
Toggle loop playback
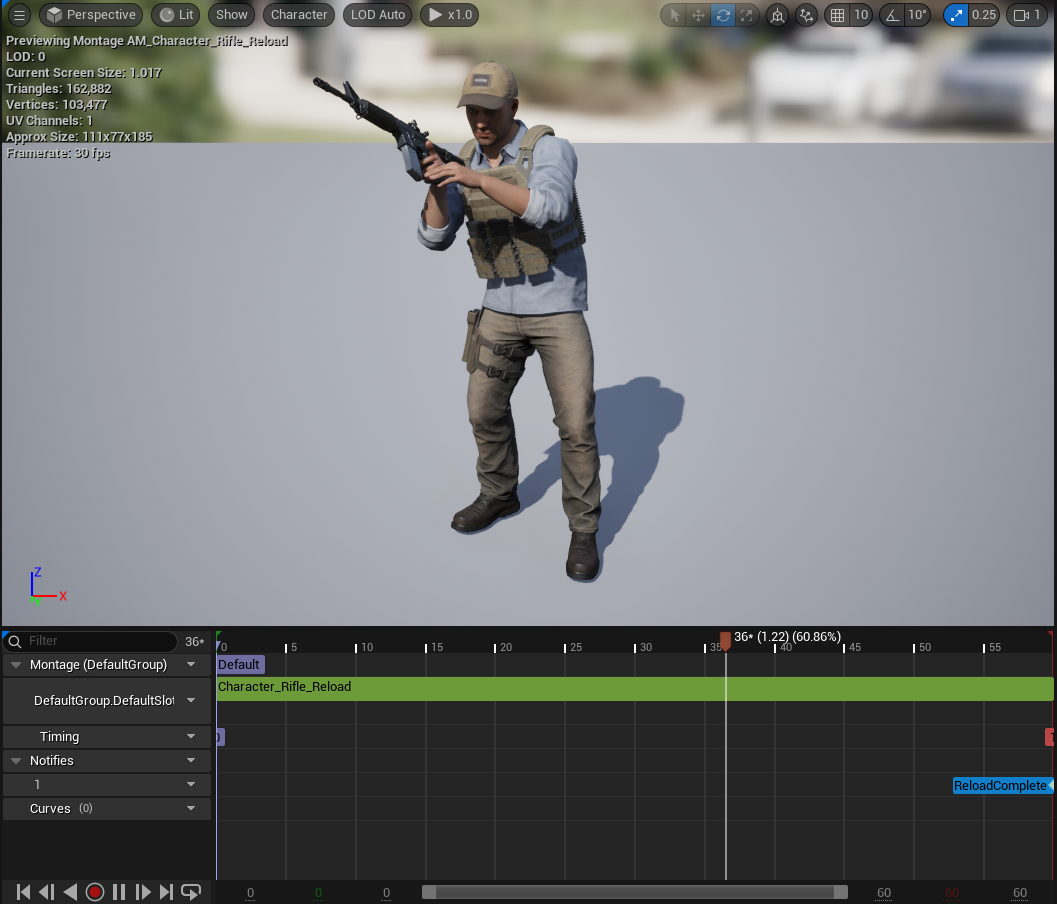click(191, 893)
